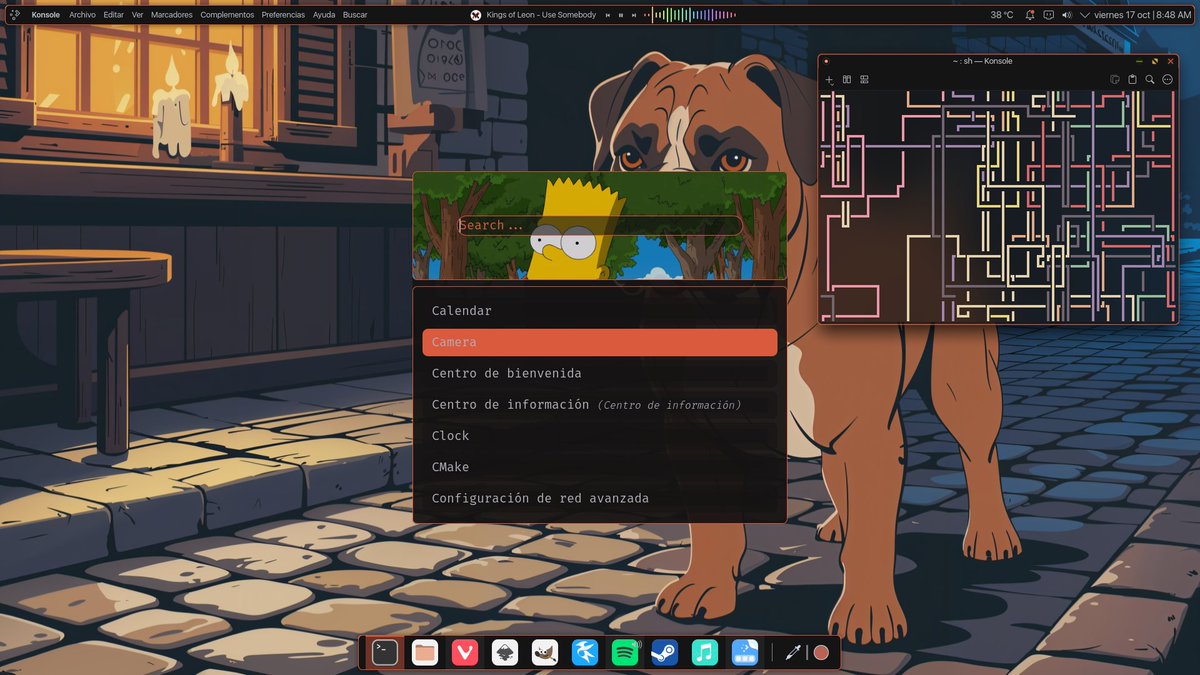
Task: Open the Konsole three-dots menu button
Action: [1167, 79]
